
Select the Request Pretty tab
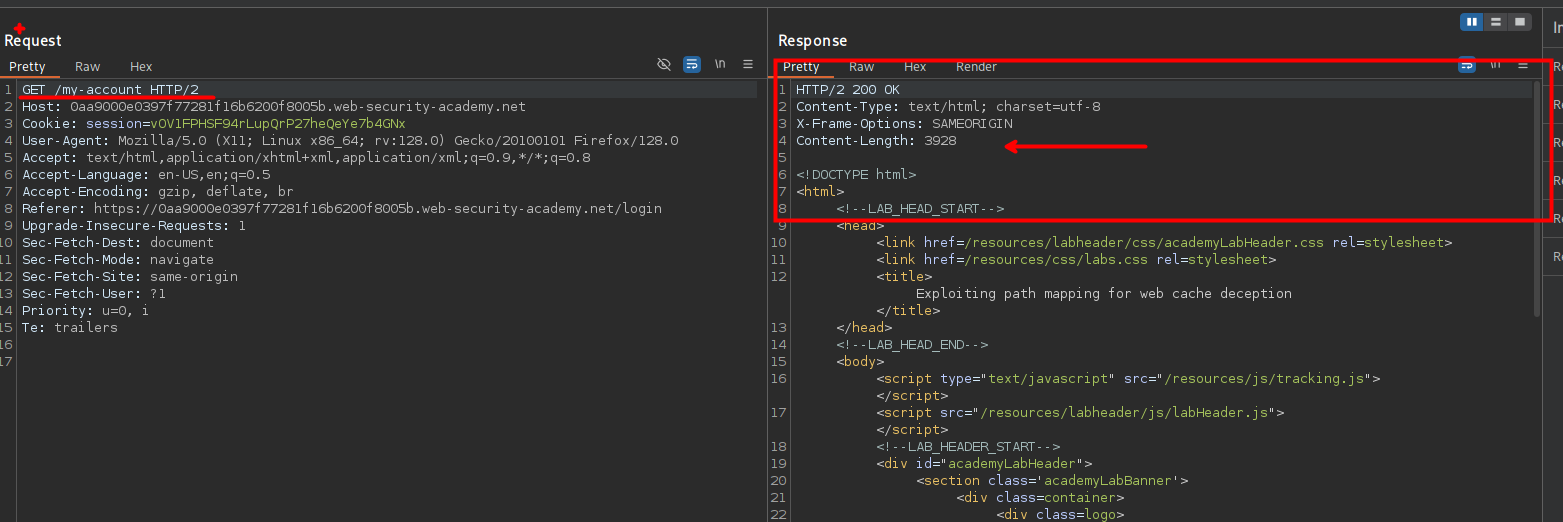[x=28, y=67]
